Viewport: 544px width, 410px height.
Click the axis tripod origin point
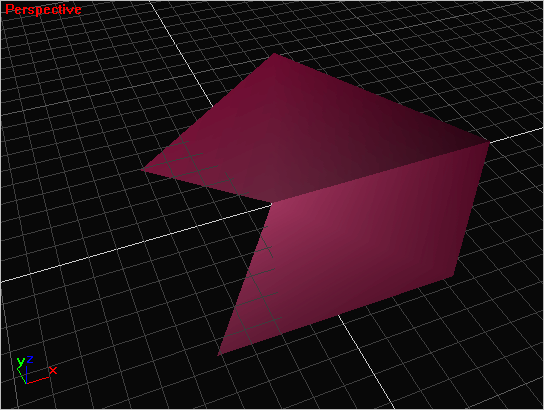26,383
